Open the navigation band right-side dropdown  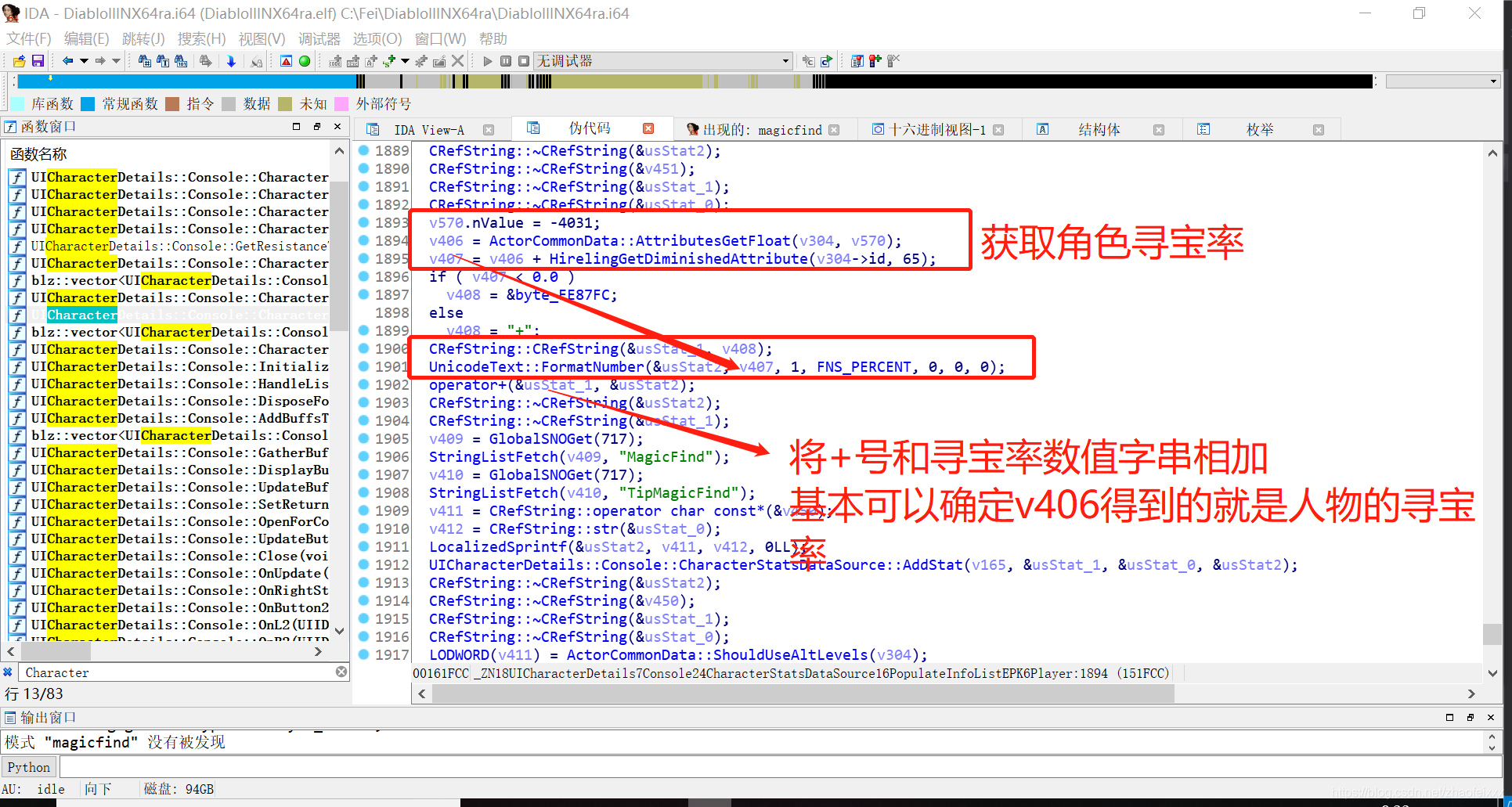[x=1492, y=81]
